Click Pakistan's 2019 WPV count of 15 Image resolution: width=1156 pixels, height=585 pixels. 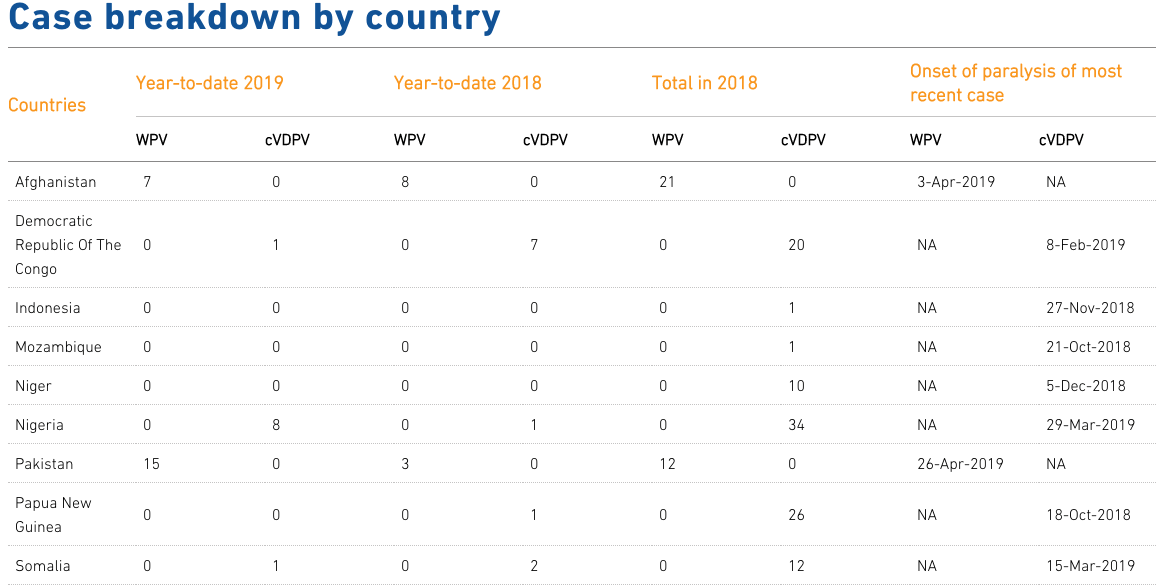click(x=151, y=464)
